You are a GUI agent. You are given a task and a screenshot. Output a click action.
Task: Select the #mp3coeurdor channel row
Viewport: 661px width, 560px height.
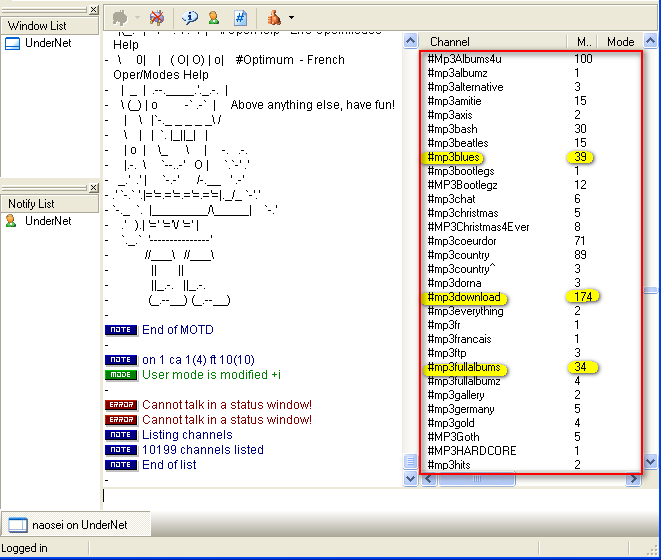tap(531, 241)
